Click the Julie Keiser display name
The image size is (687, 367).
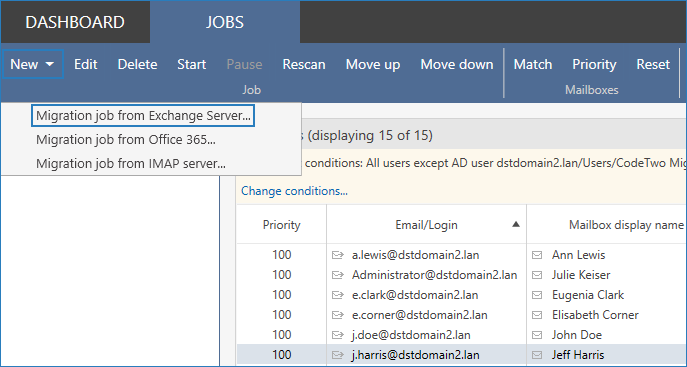(581, 275)
